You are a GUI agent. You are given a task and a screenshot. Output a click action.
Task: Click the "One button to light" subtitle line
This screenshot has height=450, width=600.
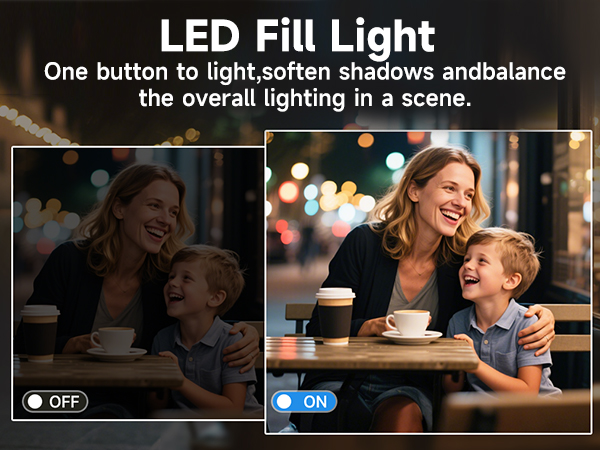pos(305,72)
